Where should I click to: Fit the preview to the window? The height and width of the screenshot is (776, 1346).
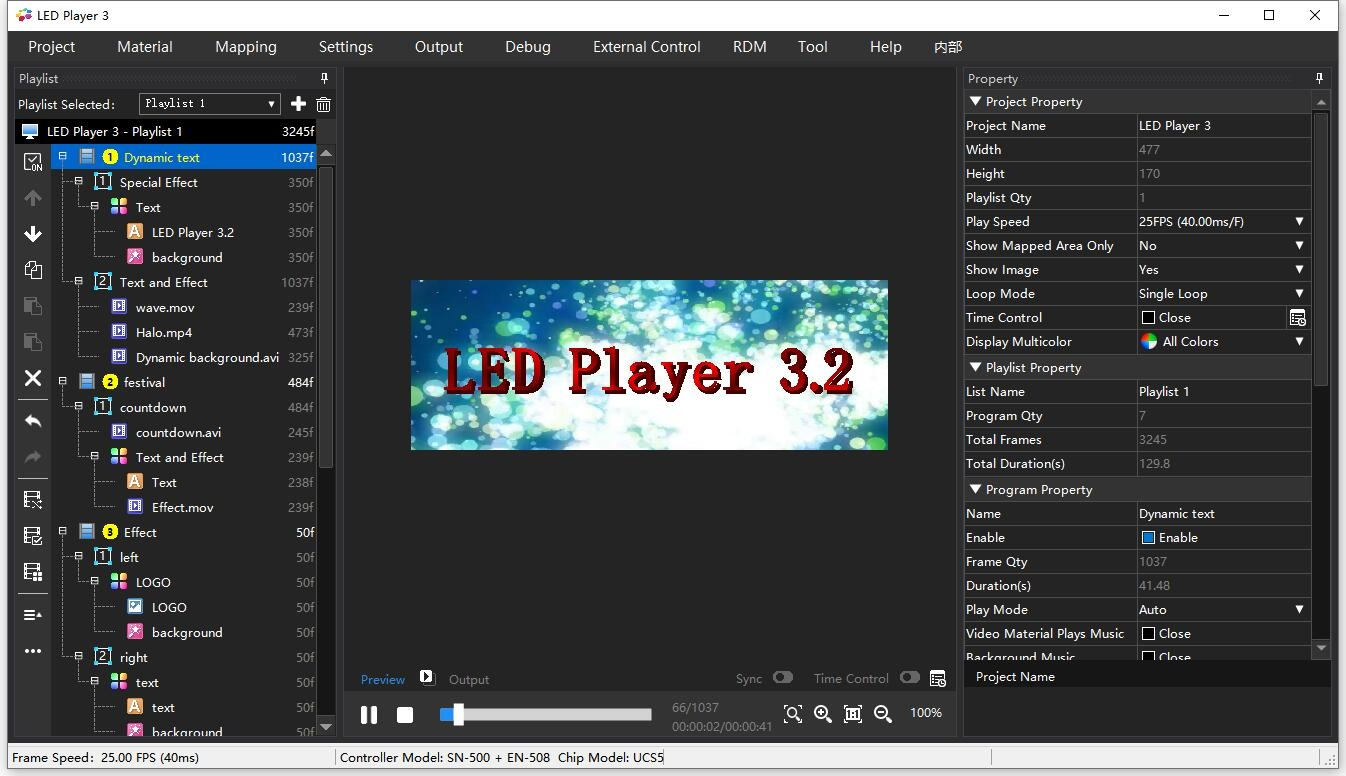point(793,713)
